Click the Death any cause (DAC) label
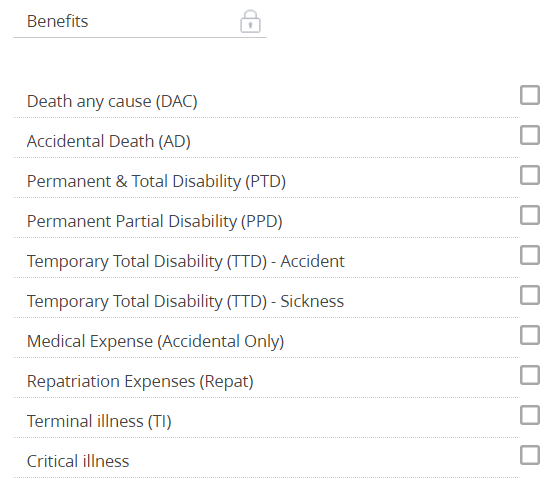Viewport: 554px width, 479px height. point(112,101)
